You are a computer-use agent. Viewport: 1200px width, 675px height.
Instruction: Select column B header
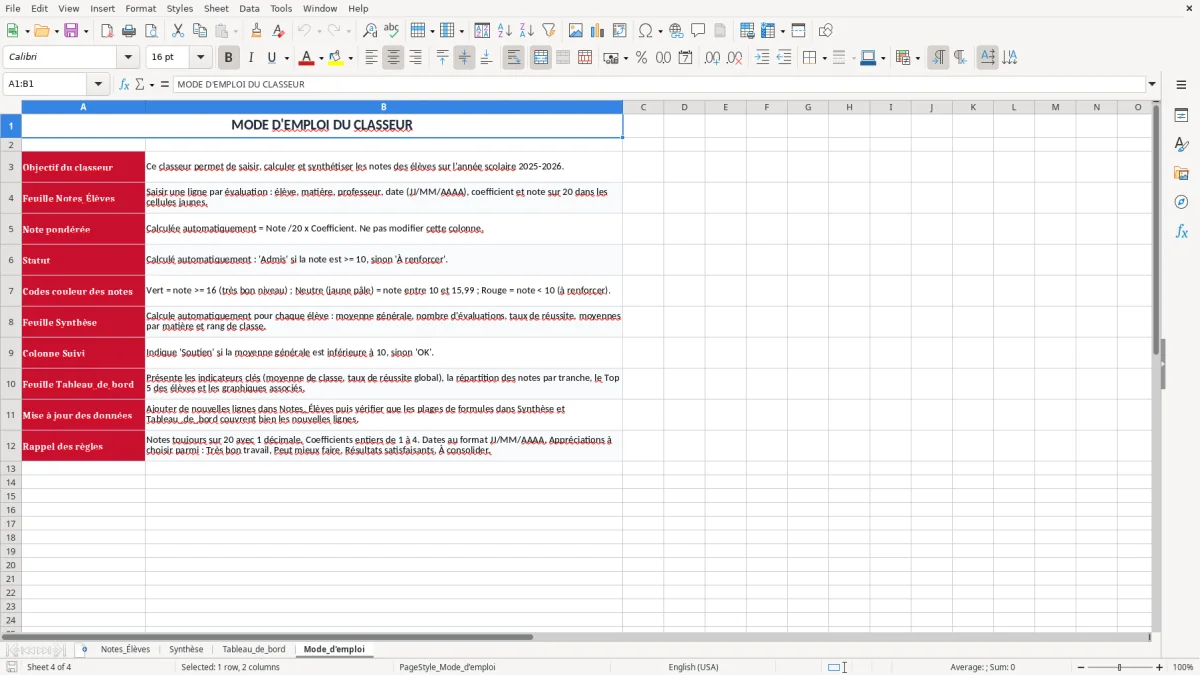point(384,107)
